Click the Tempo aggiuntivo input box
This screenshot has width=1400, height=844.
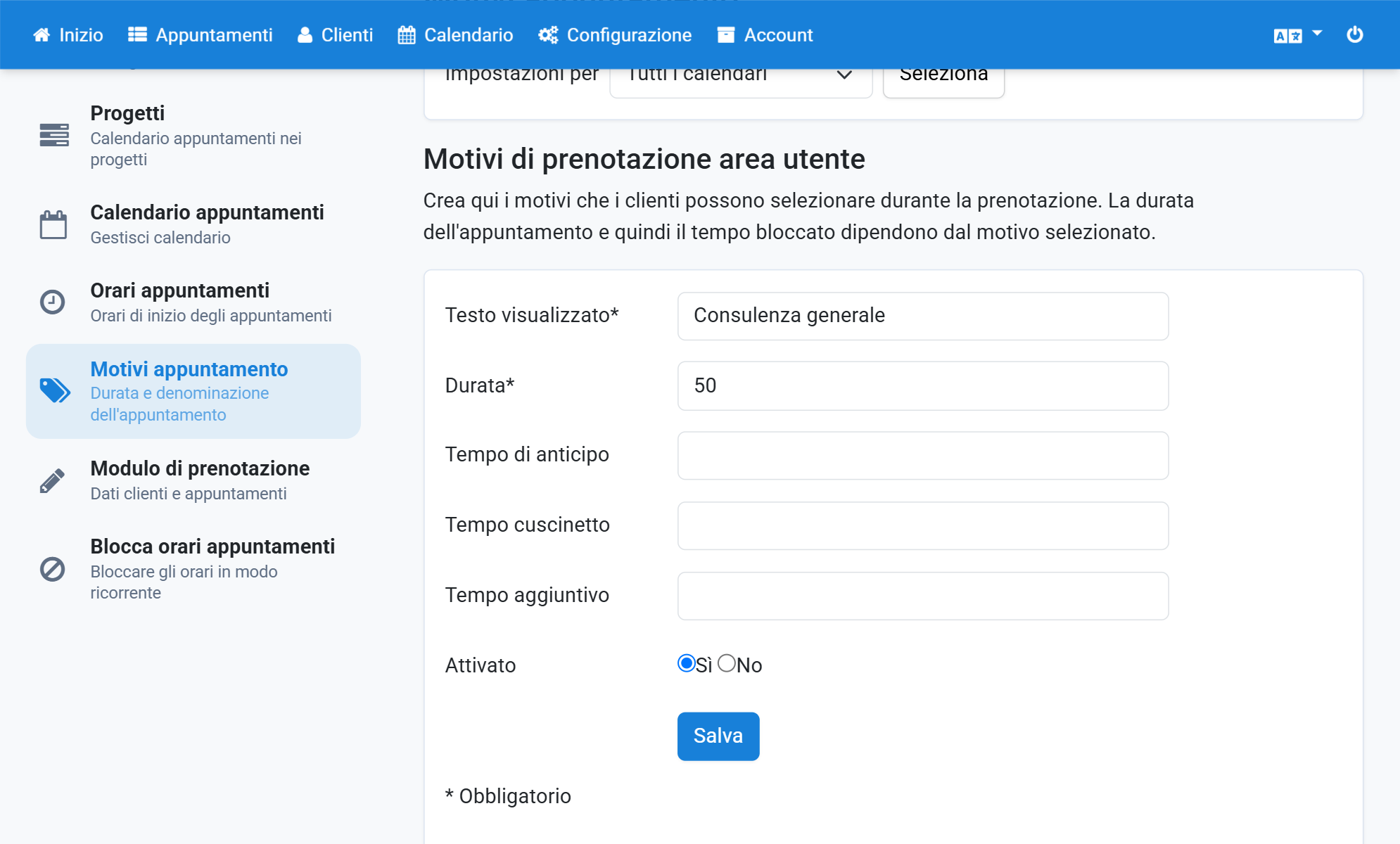923,596
